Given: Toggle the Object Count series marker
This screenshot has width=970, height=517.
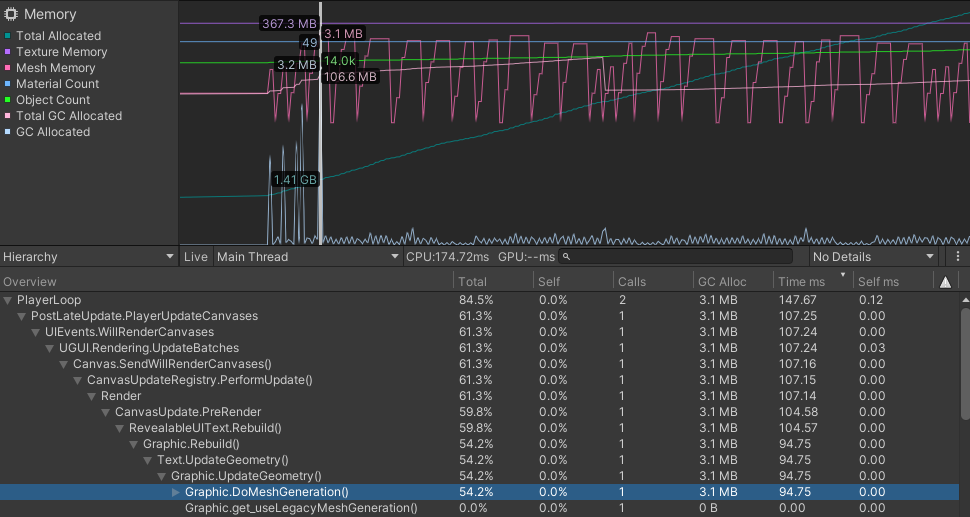Looking at the screenshot, I should point(7,100).
